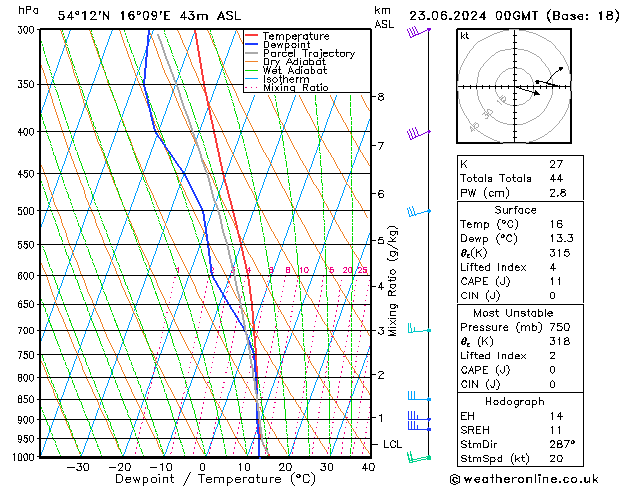Click the CAPE value in the Surface table
The height and width of the screenshot is (486, 629).
(x=556, y=281)
